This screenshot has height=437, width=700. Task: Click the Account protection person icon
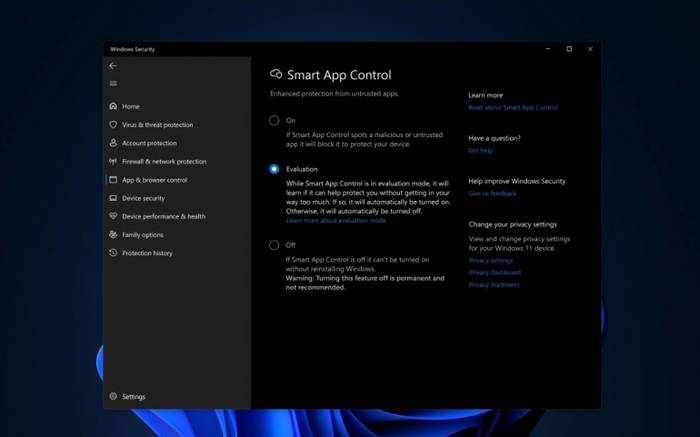[x=113, y=143]
